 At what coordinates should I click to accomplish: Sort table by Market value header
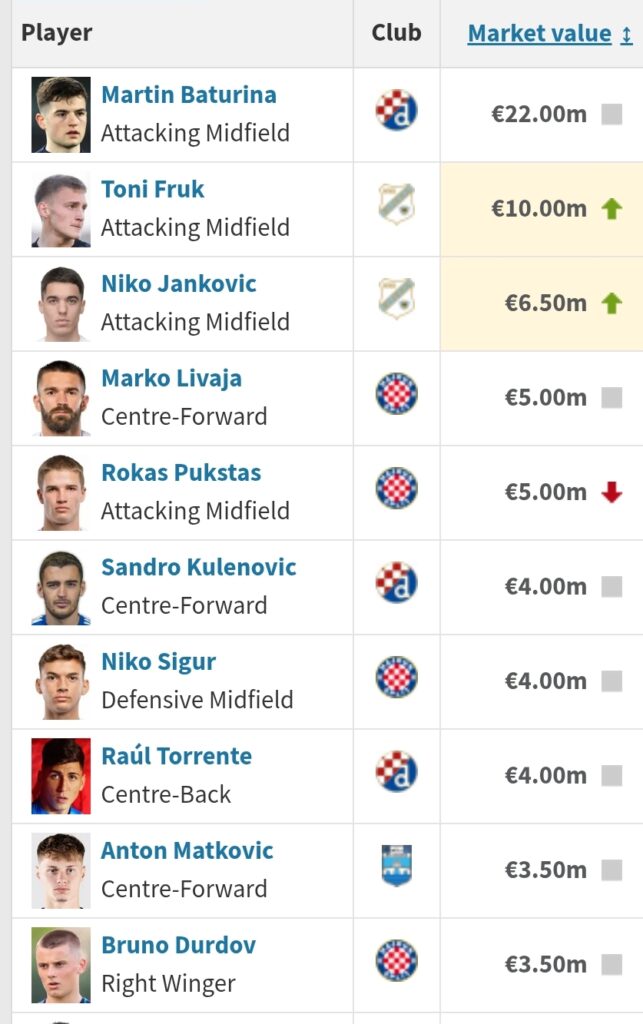539,33
